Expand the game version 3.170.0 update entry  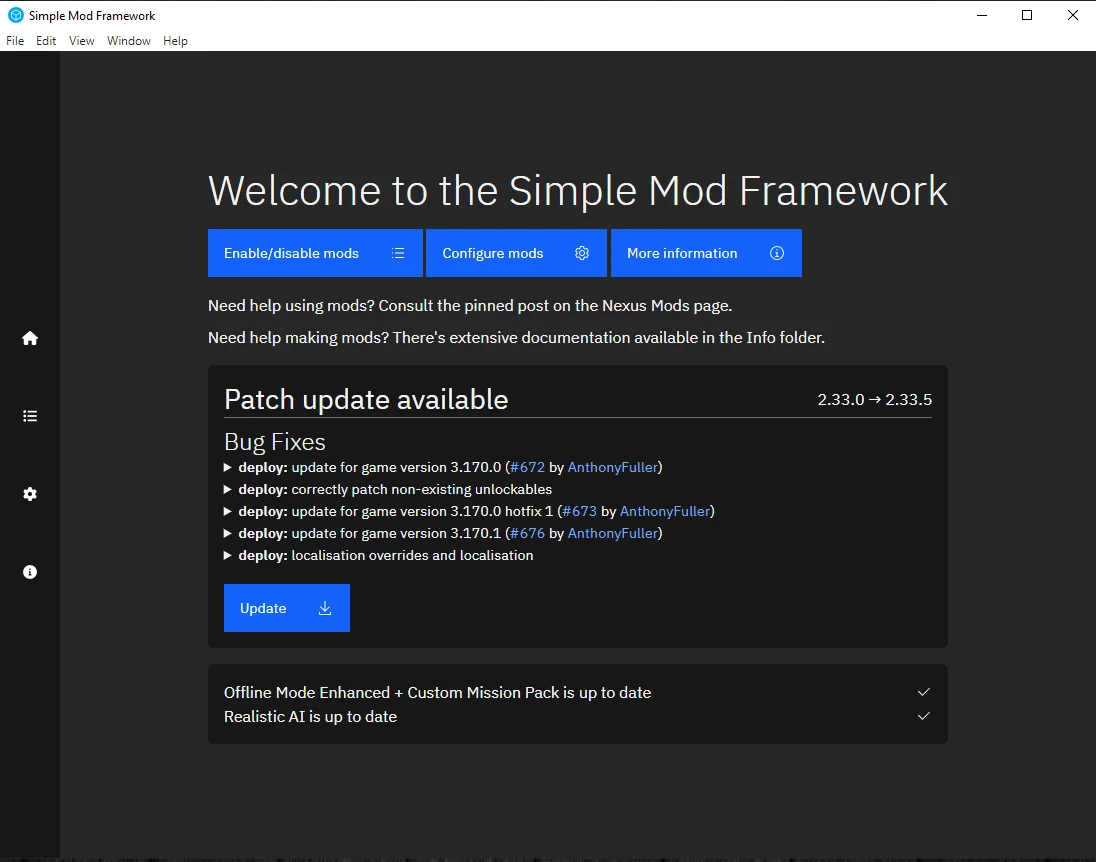(x=229, y=467)
